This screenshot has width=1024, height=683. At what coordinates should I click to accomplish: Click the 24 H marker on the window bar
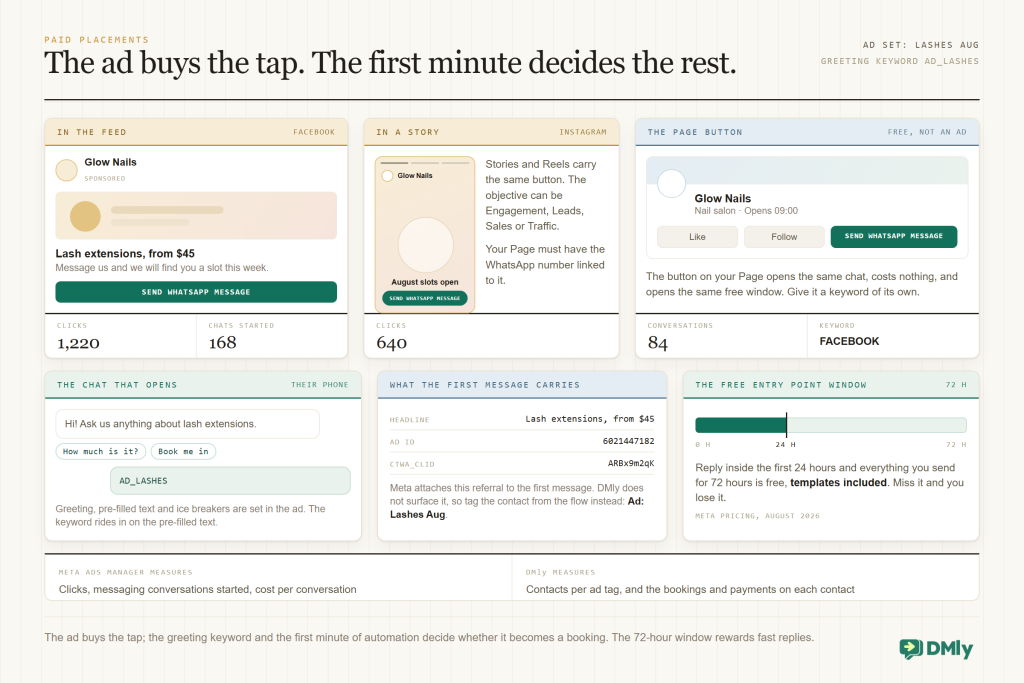point(786,425)
